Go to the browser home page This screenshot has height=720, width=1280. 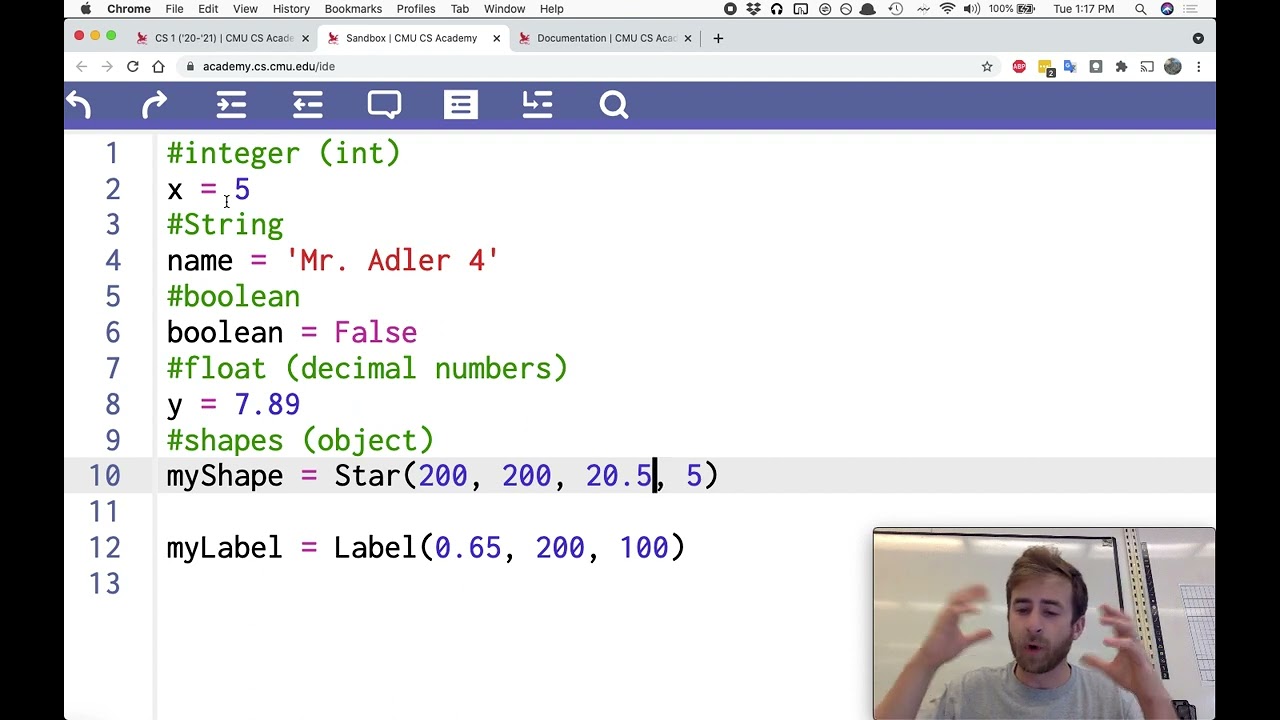(158, 66)
